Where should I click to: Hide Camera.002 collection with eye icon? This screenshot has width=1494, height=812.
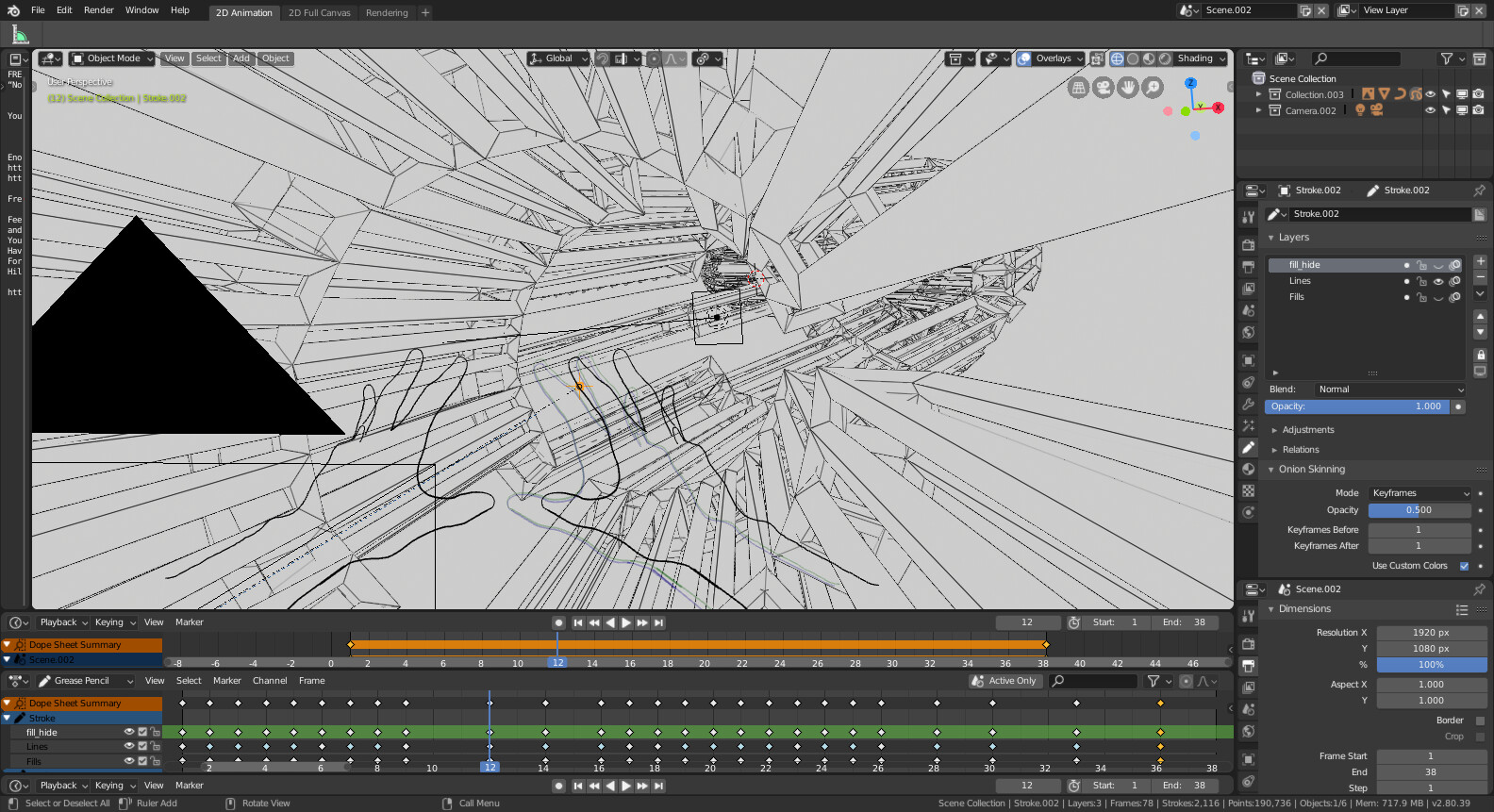click(x=1430, y=110)
